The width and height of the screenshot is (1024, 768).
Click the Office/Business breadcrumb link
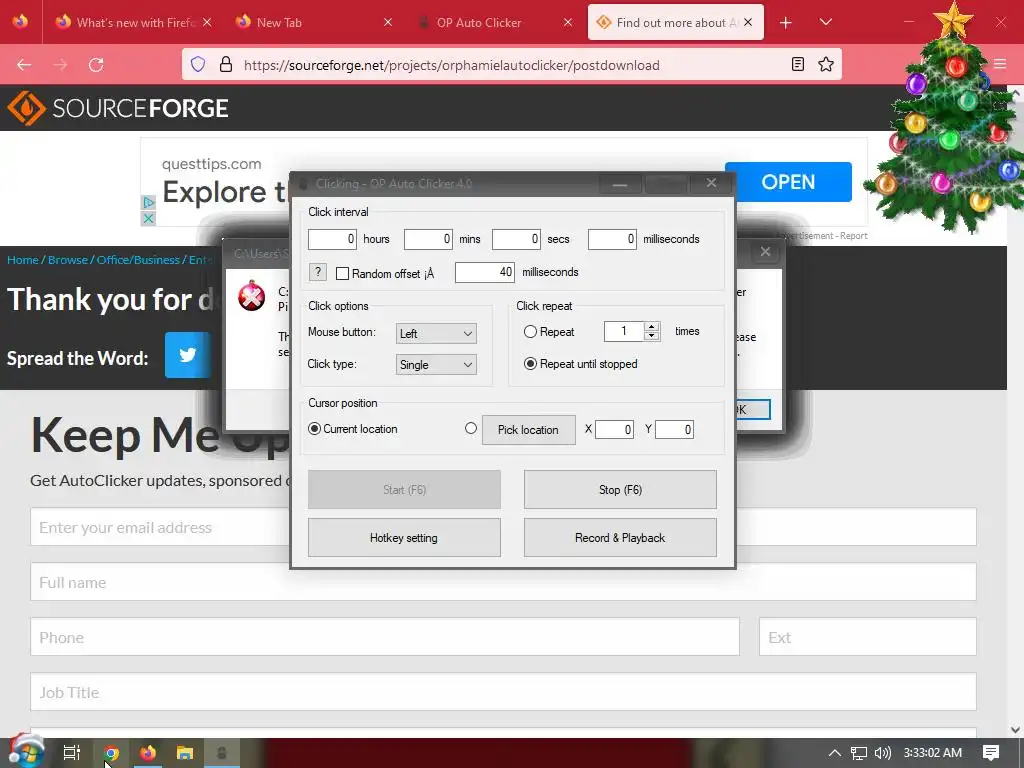[138, 260]
